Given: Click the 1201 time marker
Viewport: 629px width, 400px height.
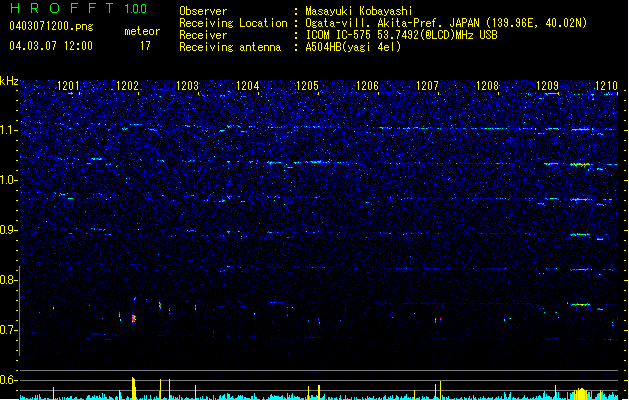Looking at the screenshot, I should click(x=68, y=85).
